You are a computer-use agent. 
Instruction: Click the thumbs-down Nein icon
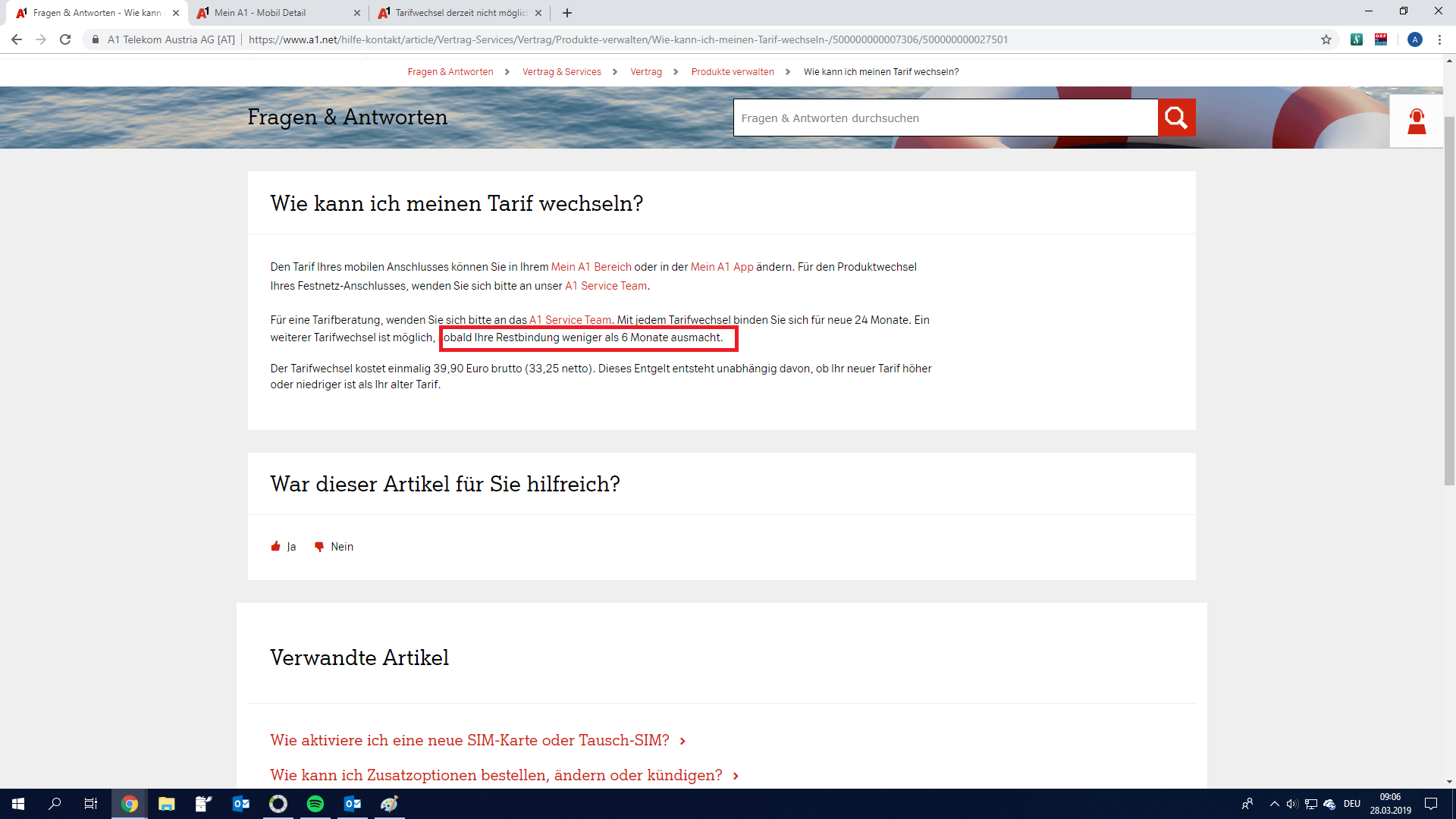pos(319,547)
